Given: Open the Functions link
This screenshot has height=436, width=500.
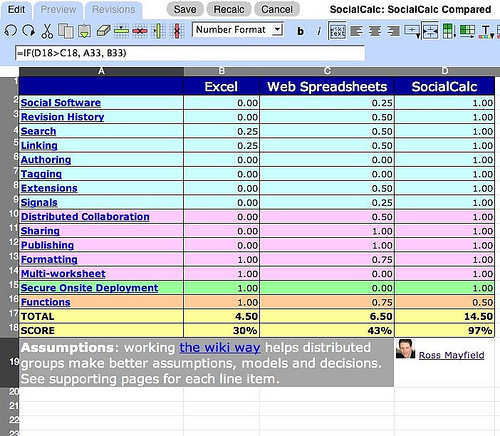Looking at the screenshot, I should [x=45, y=302].
